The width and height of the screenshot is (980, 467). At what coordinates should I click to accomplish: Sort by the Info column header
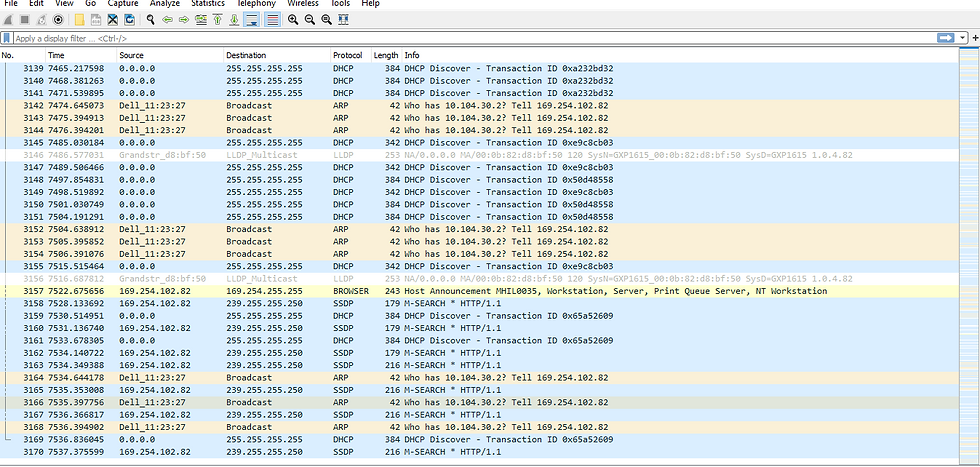pos(680,56)
